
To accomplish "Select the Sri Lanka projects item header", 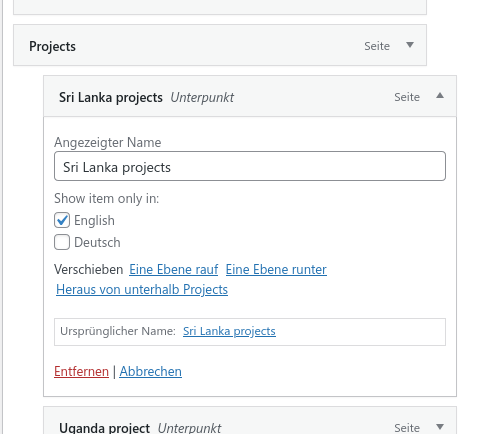I will point(250,96).
